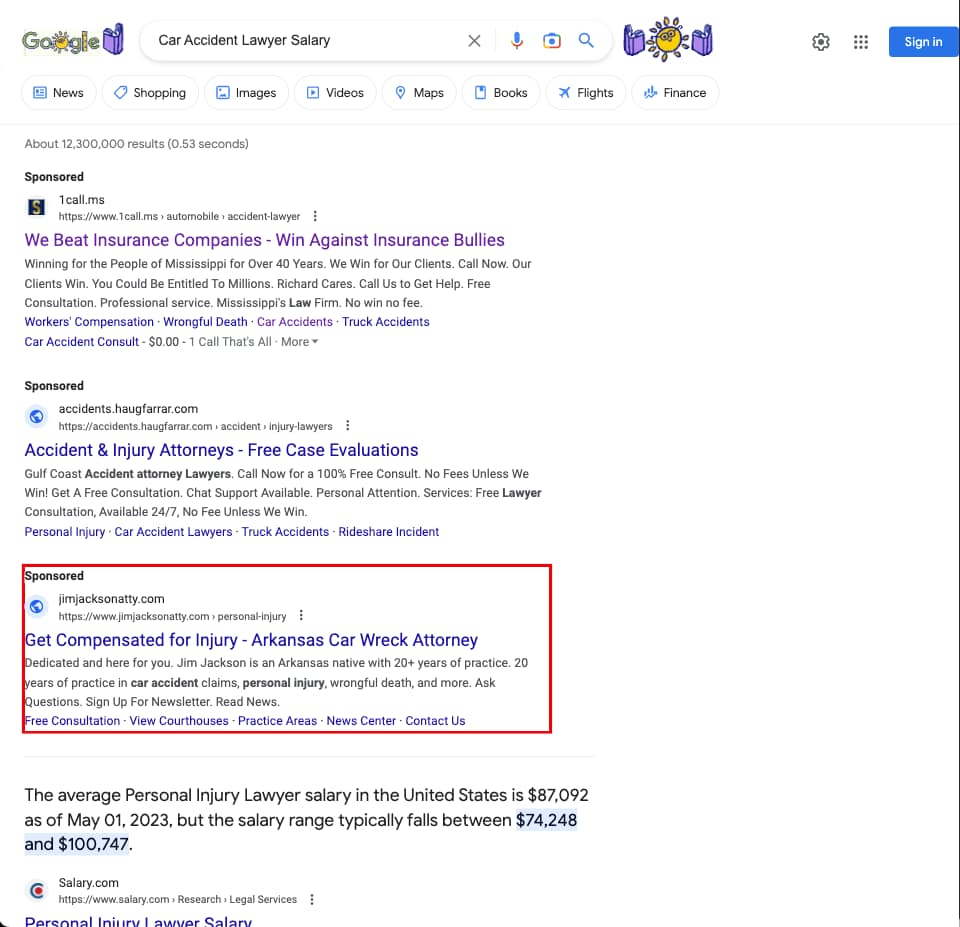960x927 pixels.
Task: Switch to the Books filter tab
Action: point(501,92)
